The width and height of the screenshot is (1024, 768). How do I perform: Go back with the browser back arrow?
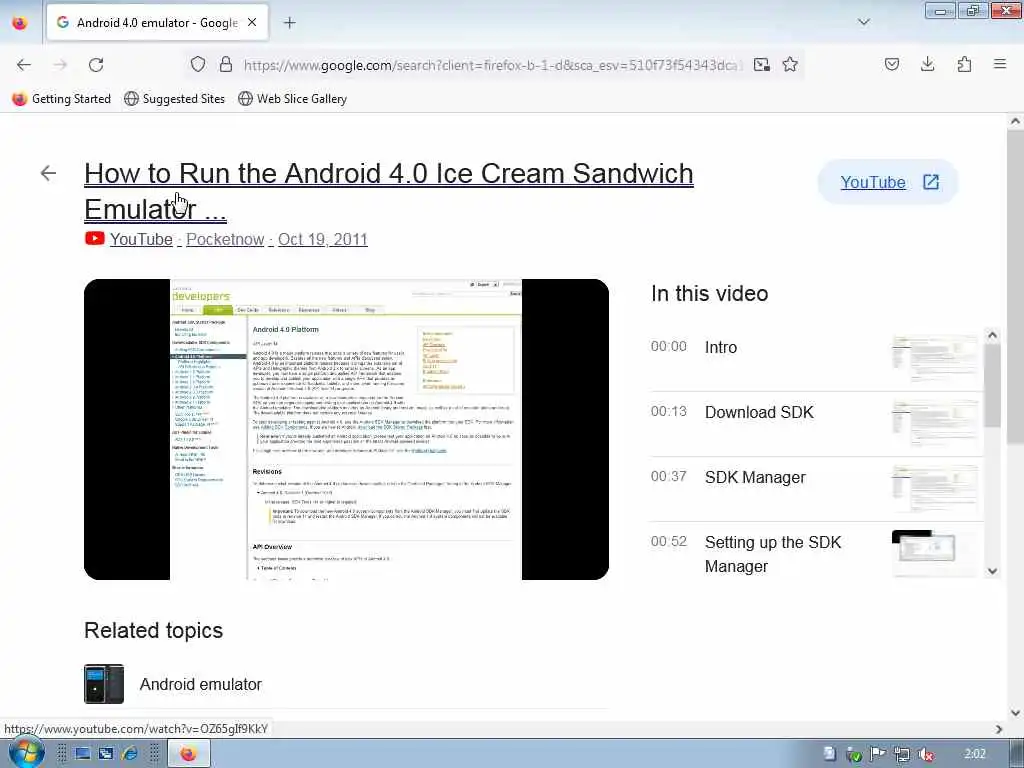[x=24, y=65]
